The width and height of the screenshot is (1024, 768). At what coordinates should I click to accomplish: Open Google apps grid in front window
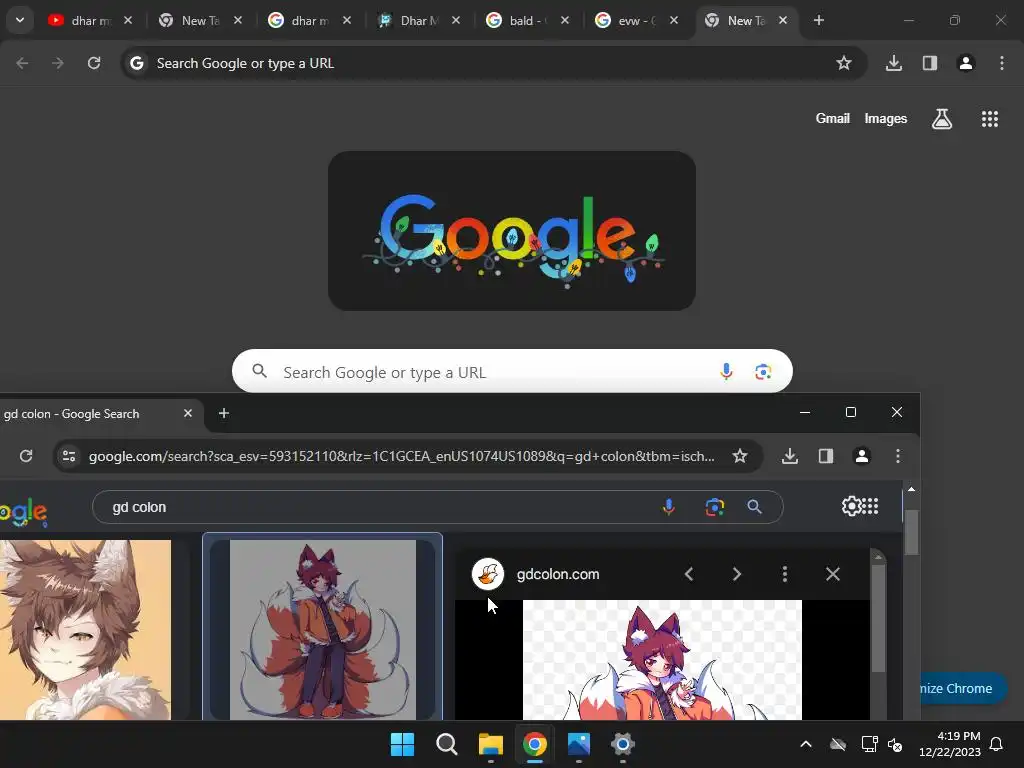[x=871, y=506]
